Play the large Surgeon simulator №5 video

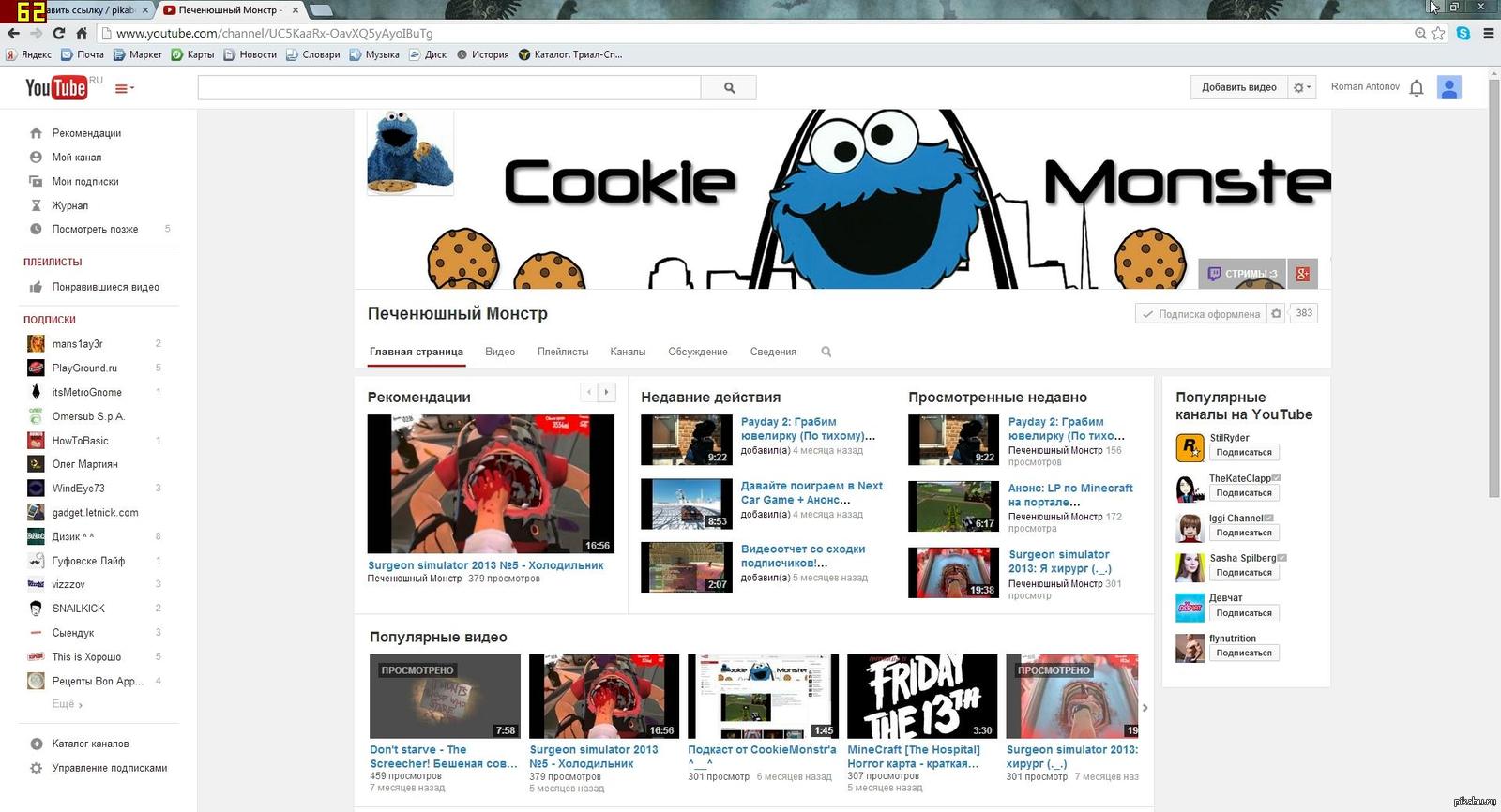(x=491, y=484)
